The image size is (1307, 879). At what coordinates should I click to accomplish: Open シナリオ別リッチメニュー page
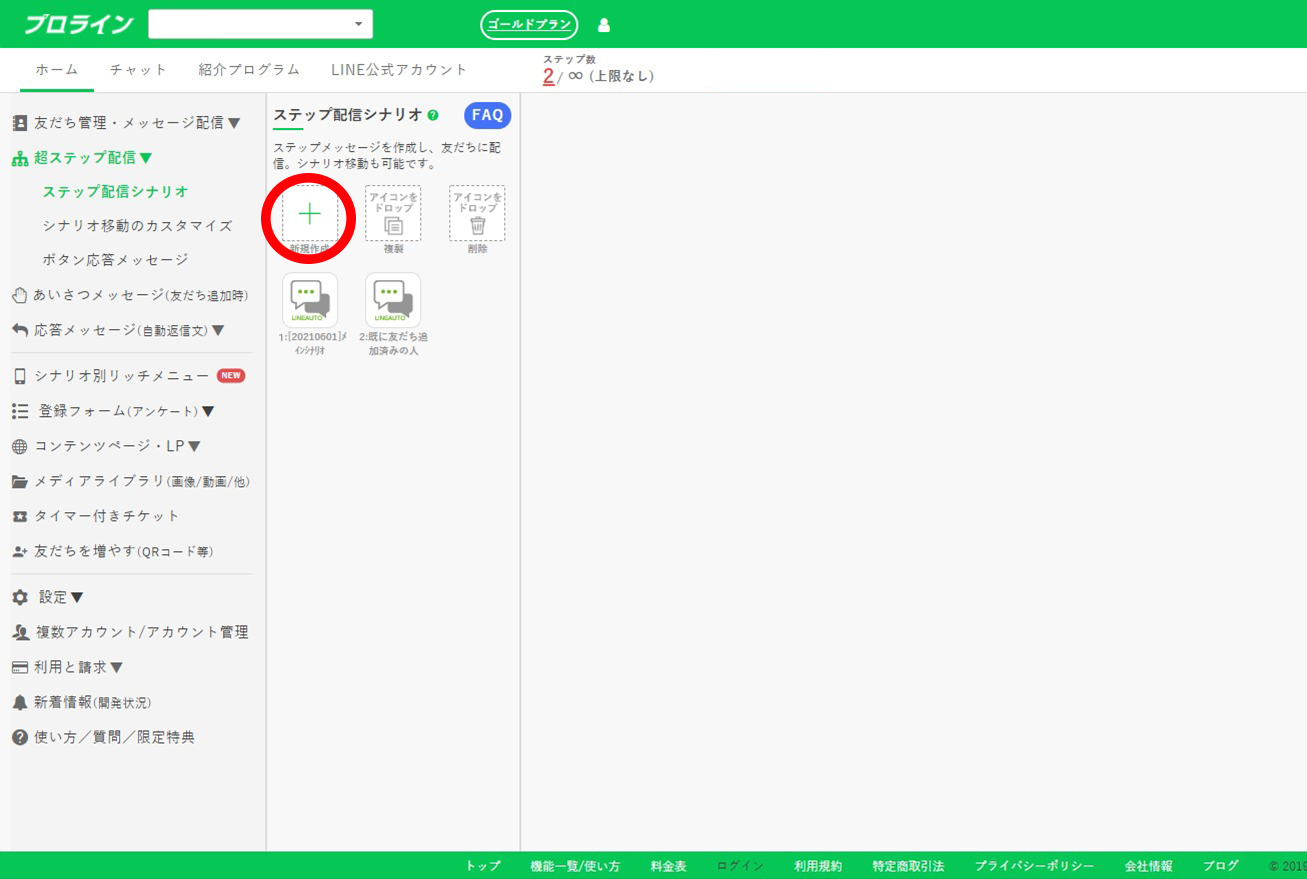click(122, 376)
